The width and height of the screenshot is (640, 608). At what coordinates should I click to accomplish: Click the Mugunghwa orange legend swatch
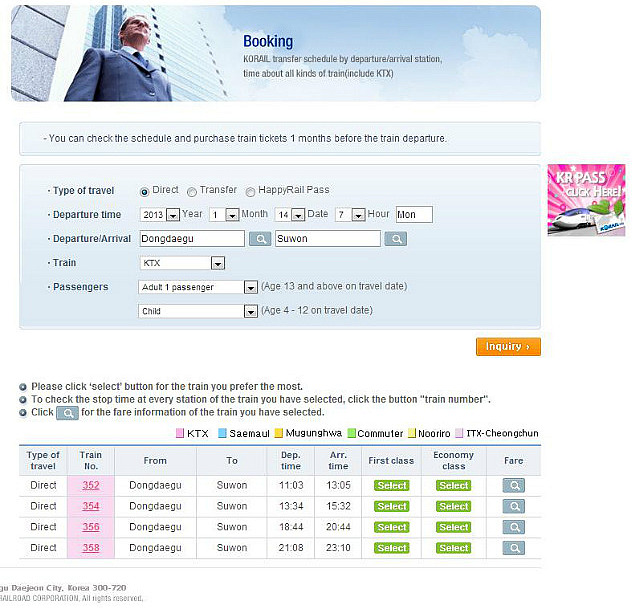coord(279,433)
